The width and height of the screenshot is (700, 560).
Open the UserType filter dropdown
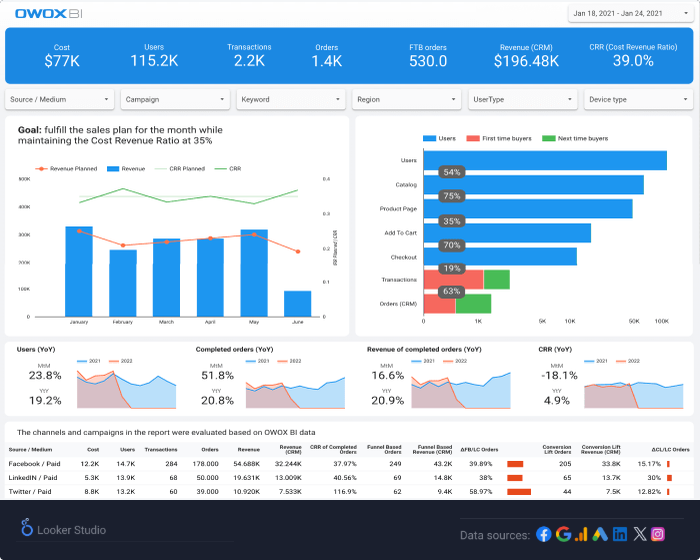pos(523,99)
